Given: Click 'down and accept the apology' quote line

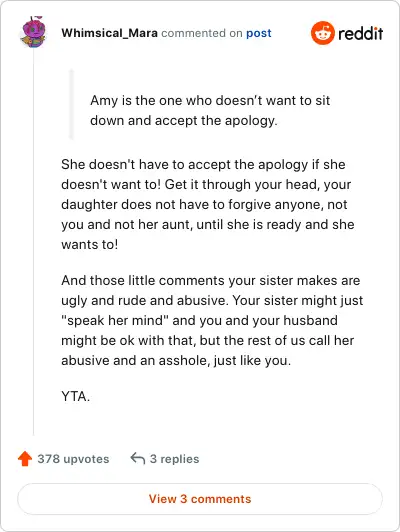Looking at the screenshot, I should point(184,120).
